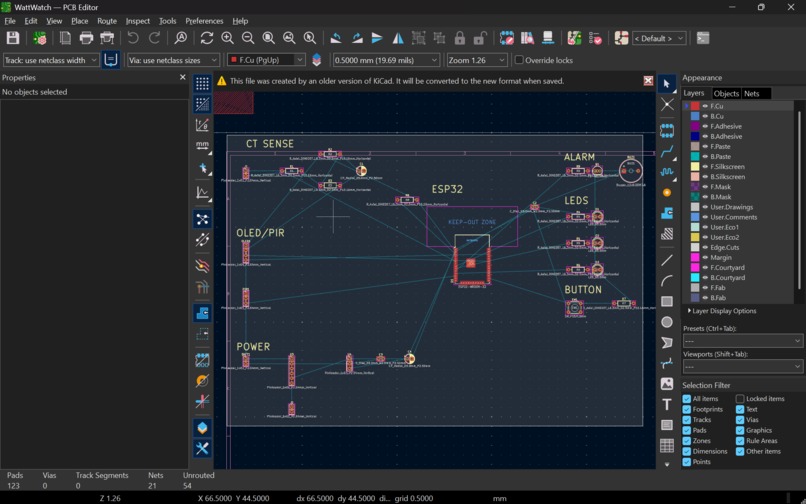Open the Find tool icon
Image resolution: width=806 pixels, height=504 pixels.
[181, 38]
